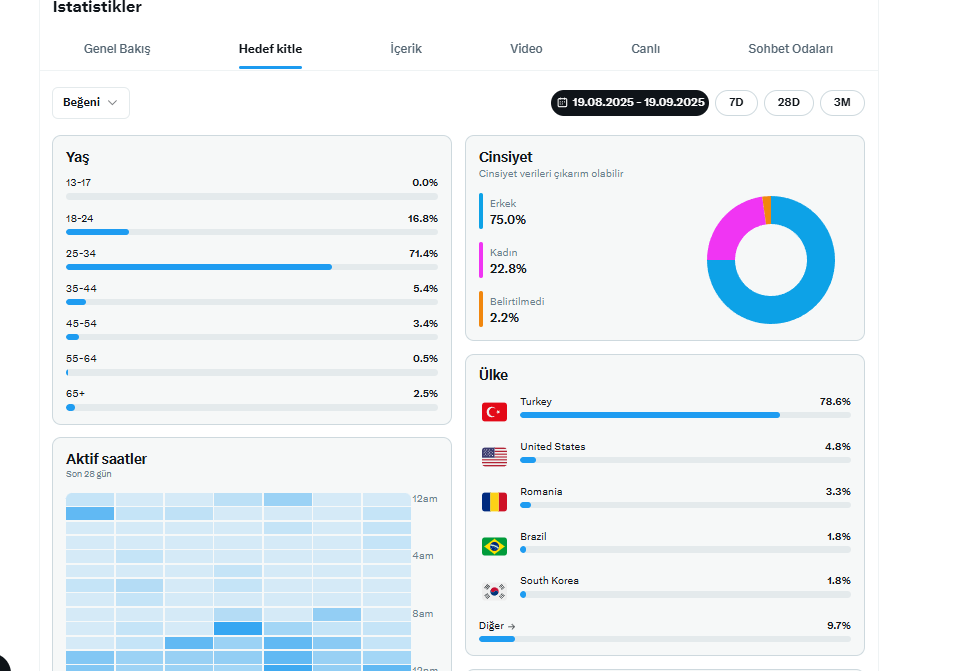Screen dimensions: 970x671
Task: Click the Romania flag icon
Action: pos(494,502)
